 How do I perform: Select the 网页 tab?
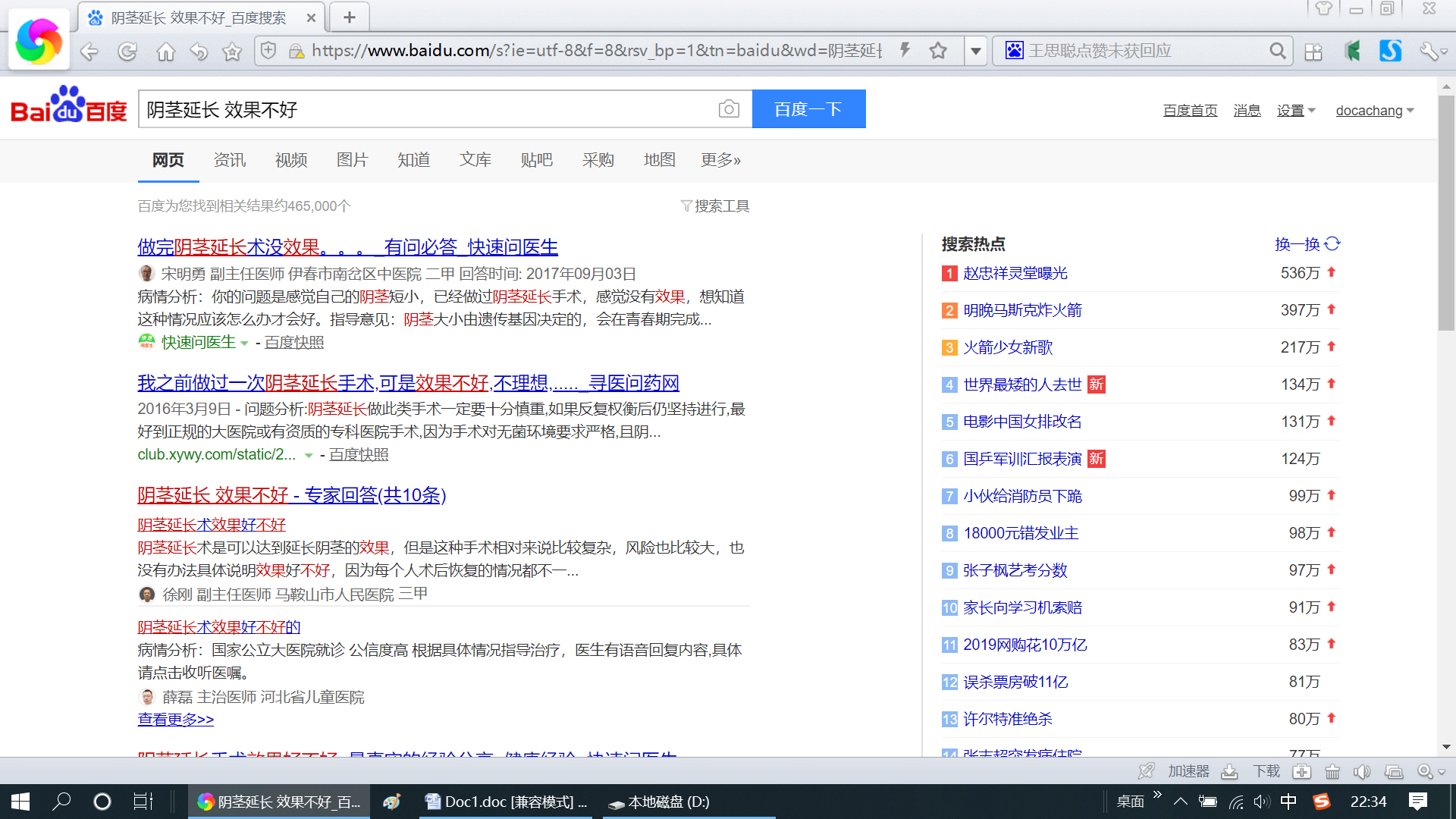[x=168, y=160]
